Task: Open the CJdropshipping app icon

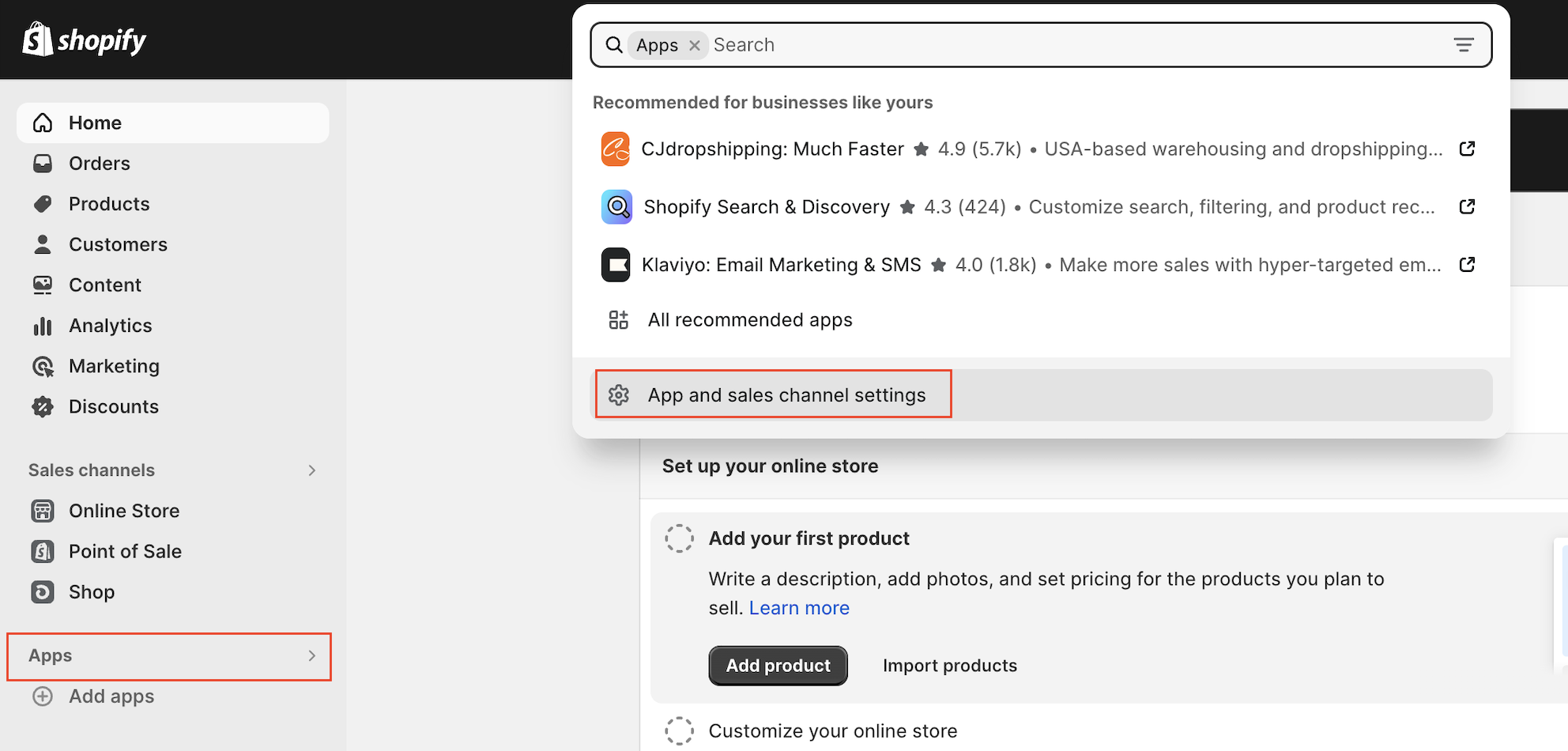Action: pyautogui.click(x=615, y=149)
